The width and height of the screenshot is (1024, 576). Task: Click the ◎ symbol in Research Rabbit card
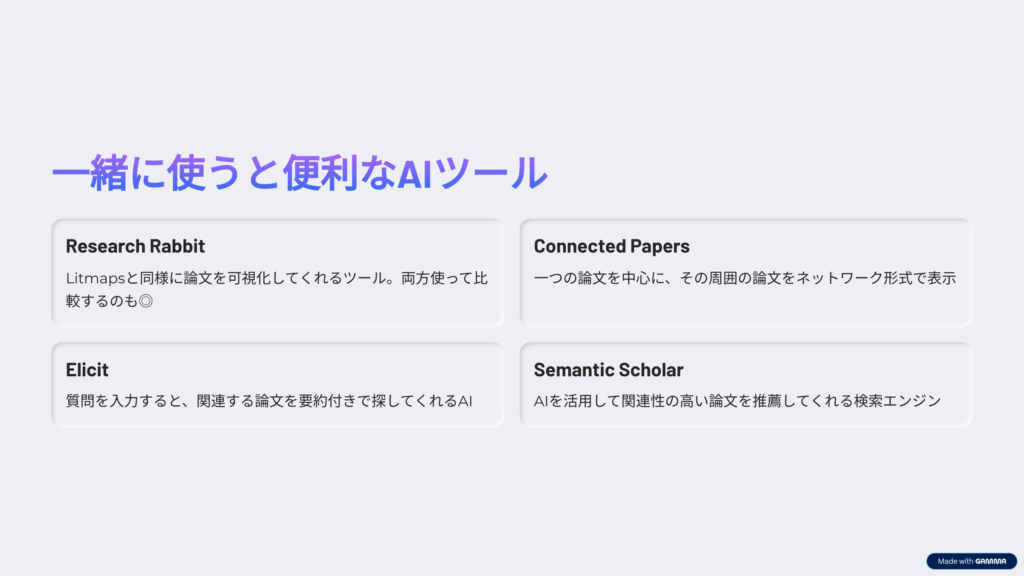pyautogui.click(x=146, y=301)
